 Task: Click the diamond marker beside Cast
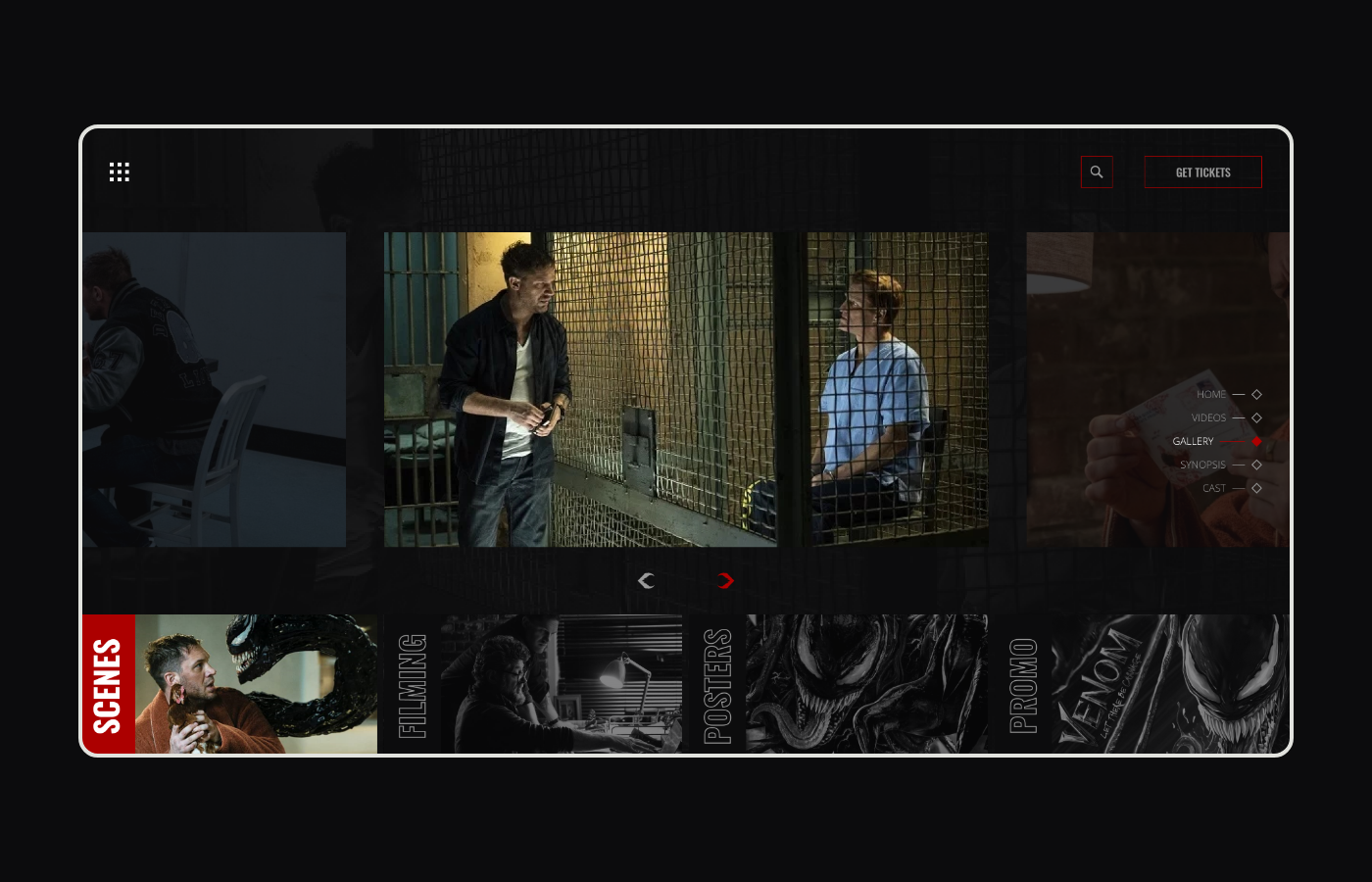pos(1256,488)
